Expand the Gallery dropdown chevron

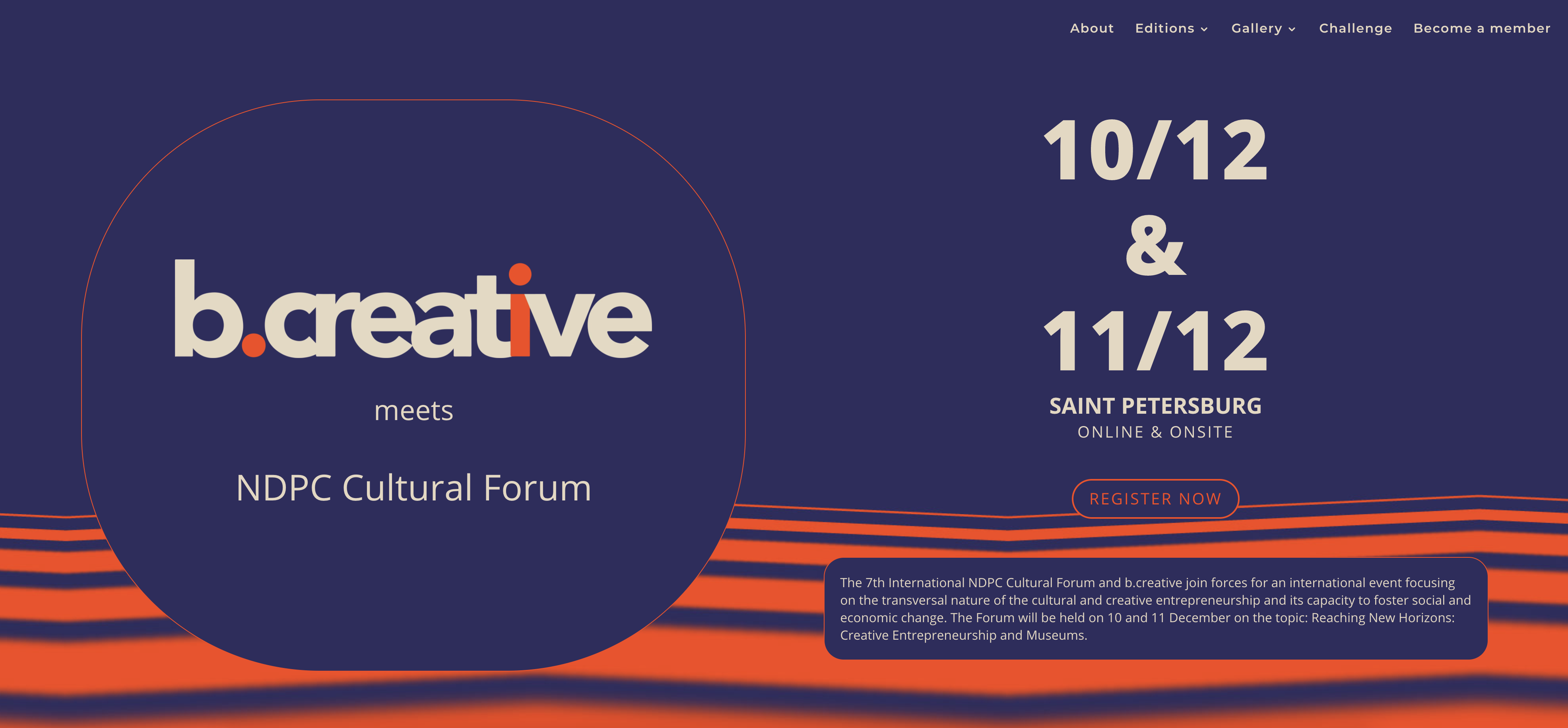tap(1292, 30)
